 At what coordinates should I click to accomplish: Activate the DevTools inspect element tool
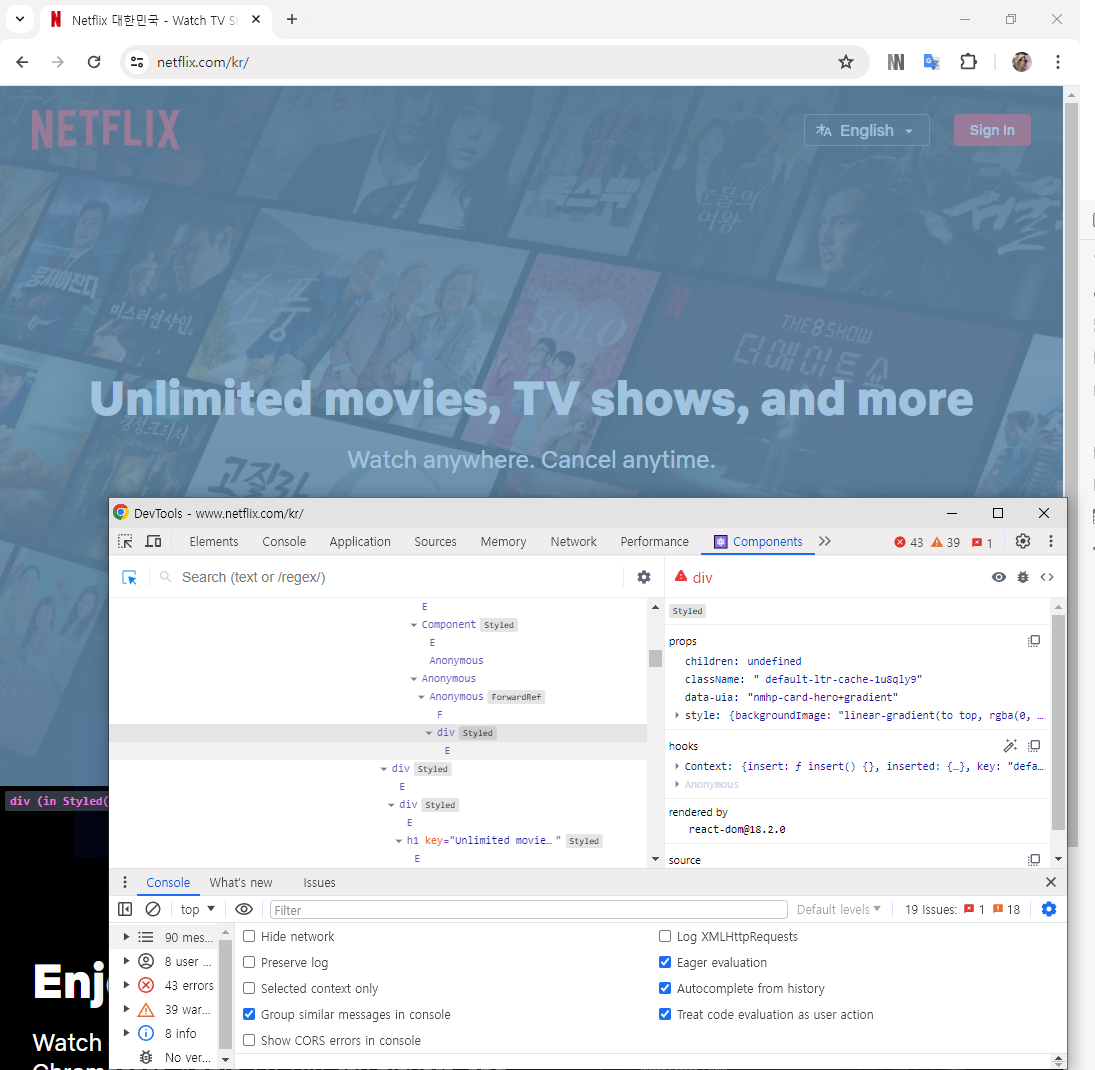125,541
